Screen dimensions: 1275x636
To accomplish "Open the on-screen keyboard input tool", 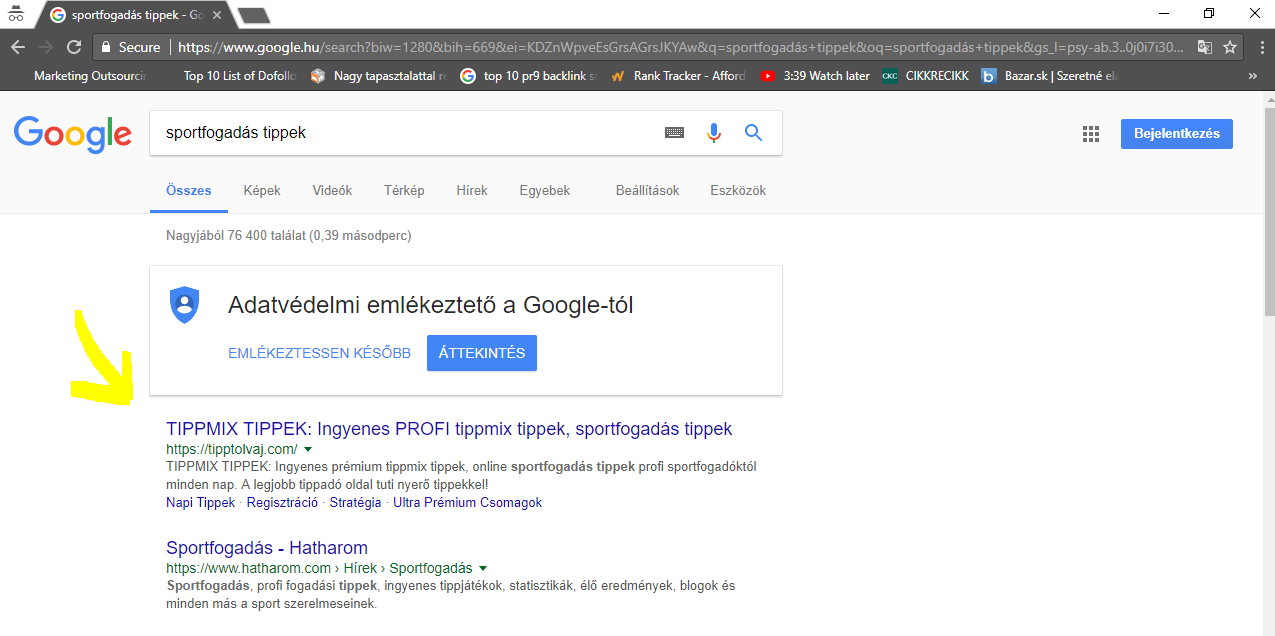I will pos(674,133).
